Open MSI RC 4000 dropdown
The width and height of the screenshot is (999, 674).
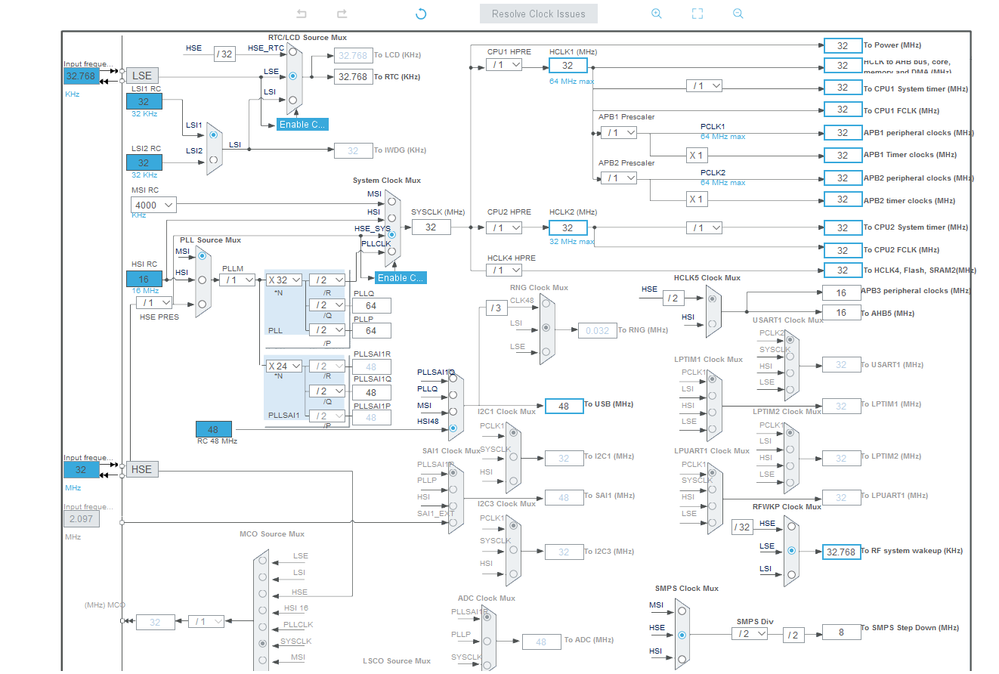tap(154, 205)
